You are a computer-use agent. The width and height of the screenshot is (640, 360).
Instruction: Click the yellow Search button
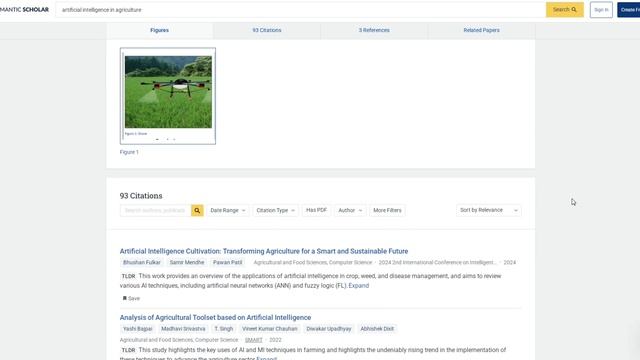click(564, 9)
